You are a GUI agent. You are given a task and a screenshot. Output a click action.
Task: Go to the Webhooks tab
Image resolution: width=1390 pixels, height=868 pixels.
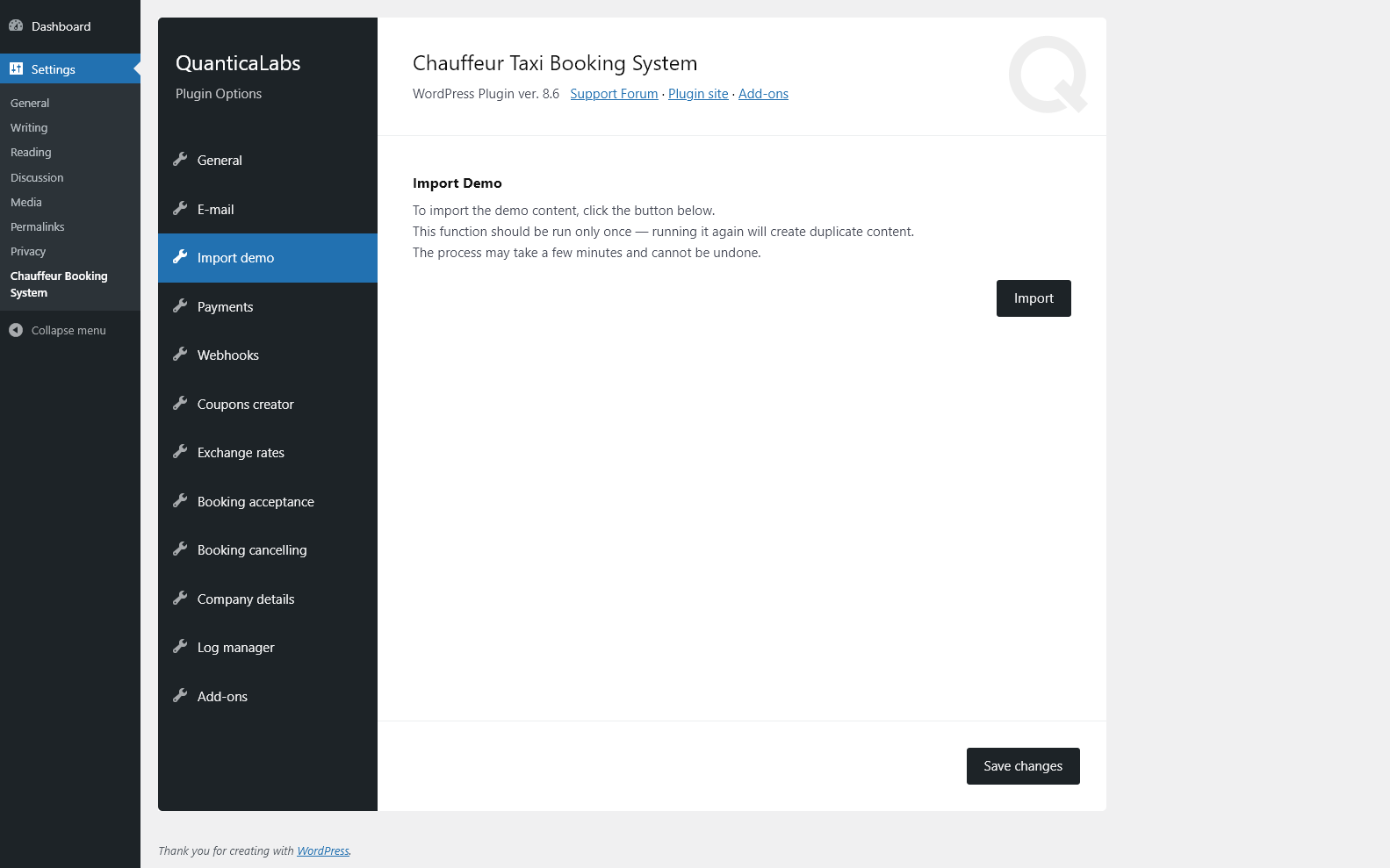268,355
